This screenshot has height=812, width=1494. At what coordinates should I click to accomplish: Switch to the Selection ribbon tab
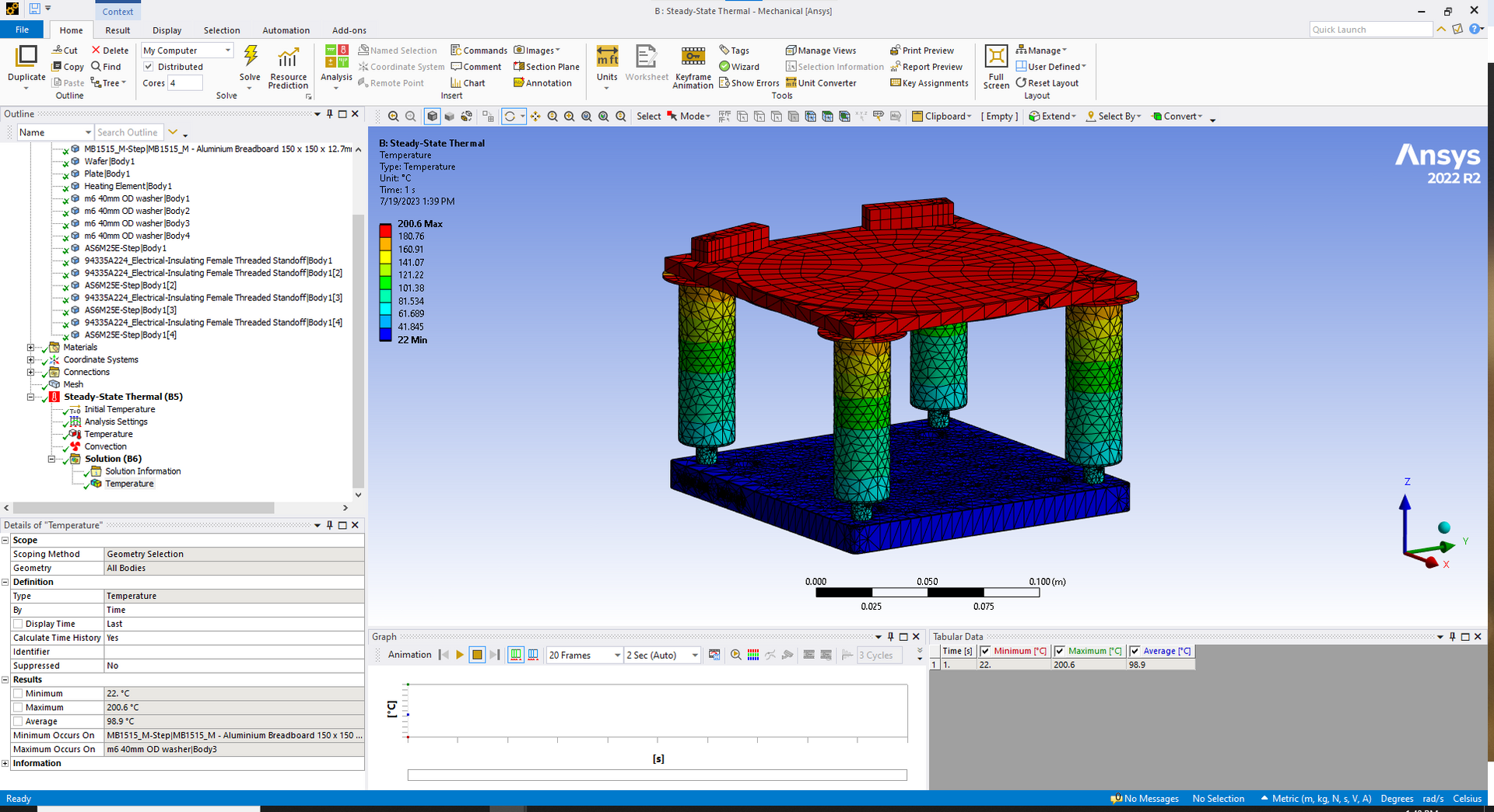tap(222, 30)
